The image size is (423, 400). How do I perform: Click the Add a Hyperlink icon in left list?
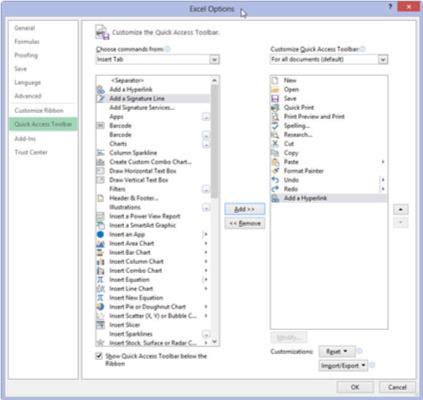(x=100, y=89)
